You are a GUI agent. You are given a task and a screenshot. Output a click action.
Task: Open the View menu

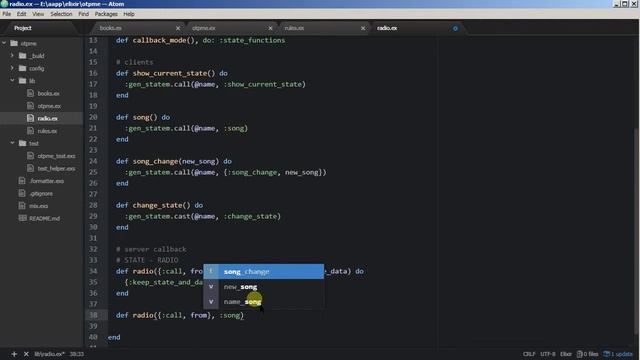point(38,14)
